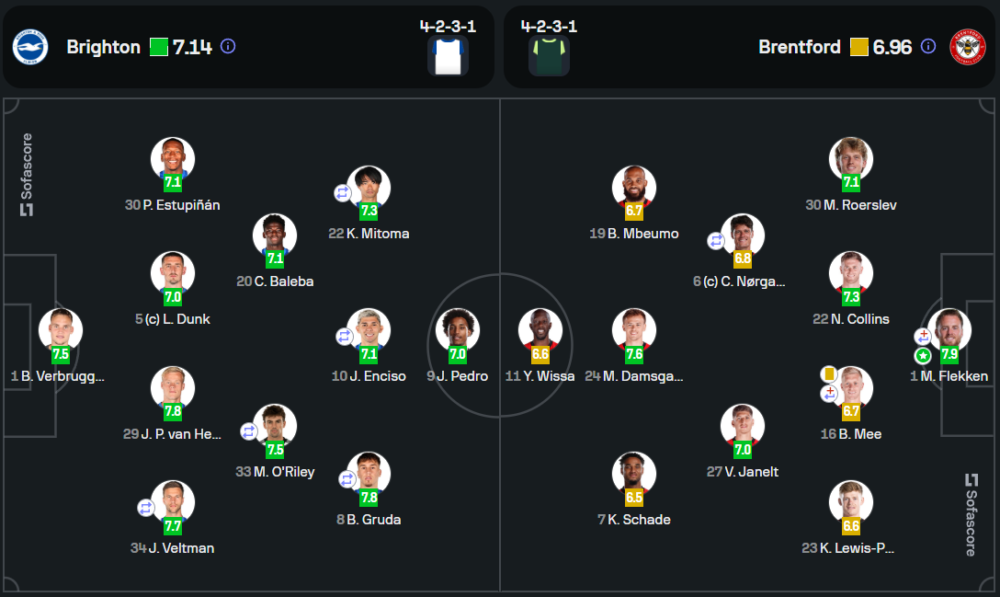Click the Brighton club crest
Screen dimensions: 1000x597
pyautogui.click(x=30, y=47)
